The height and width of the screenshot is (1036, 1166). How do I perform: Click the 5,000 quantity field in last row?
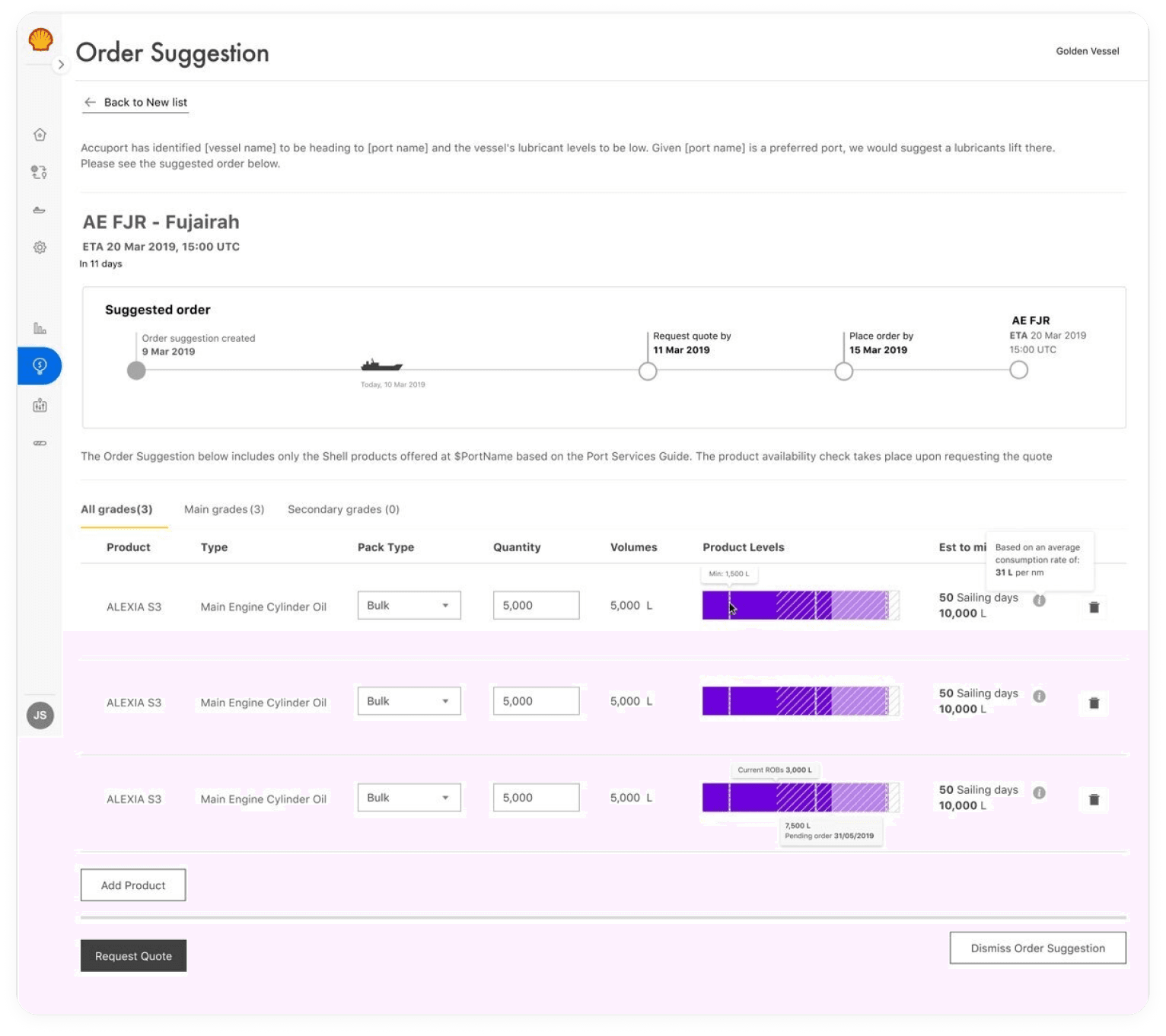coord(536,798)
